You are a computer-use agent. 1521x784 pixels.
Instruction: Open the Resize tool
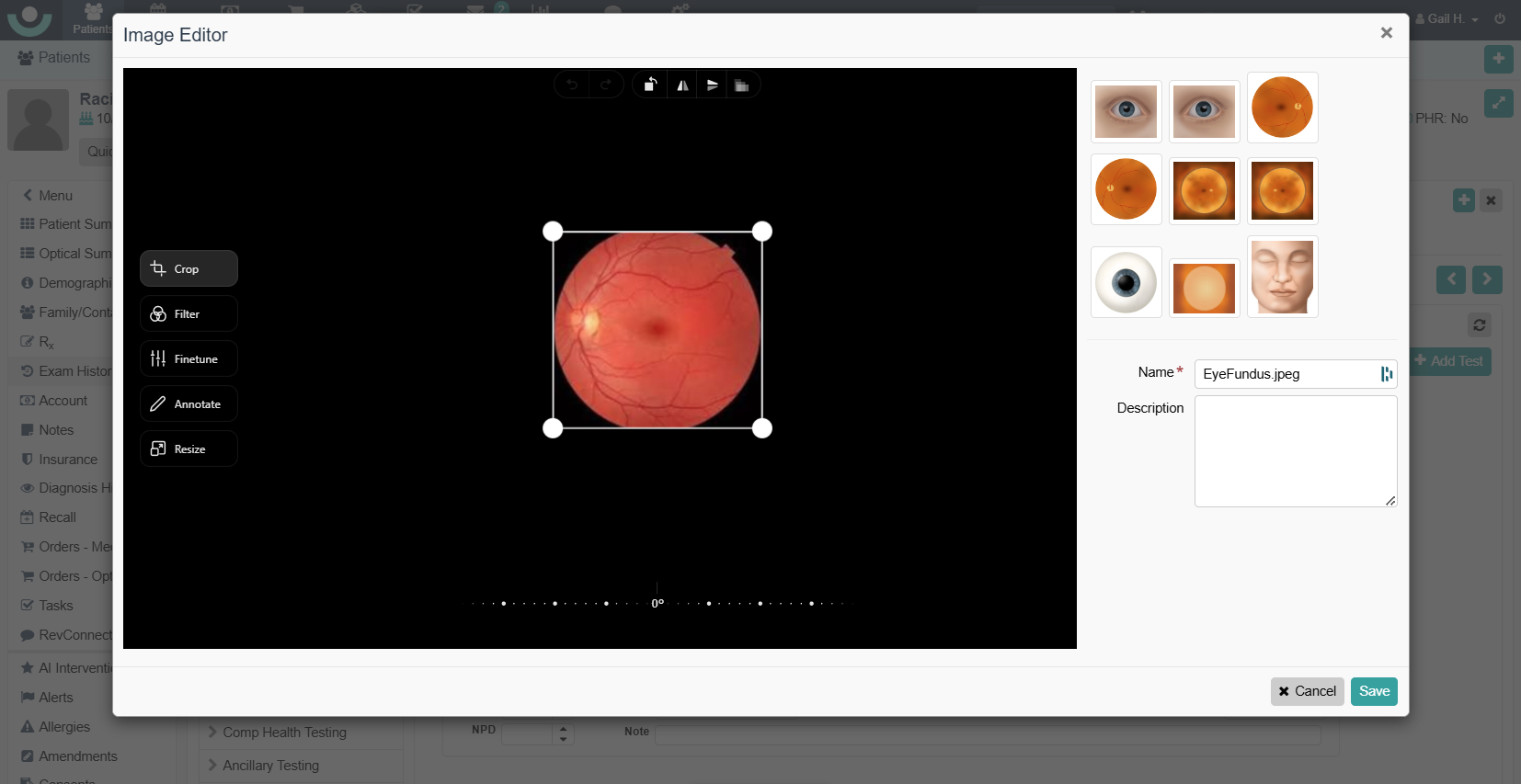click(x=189, y=449)
